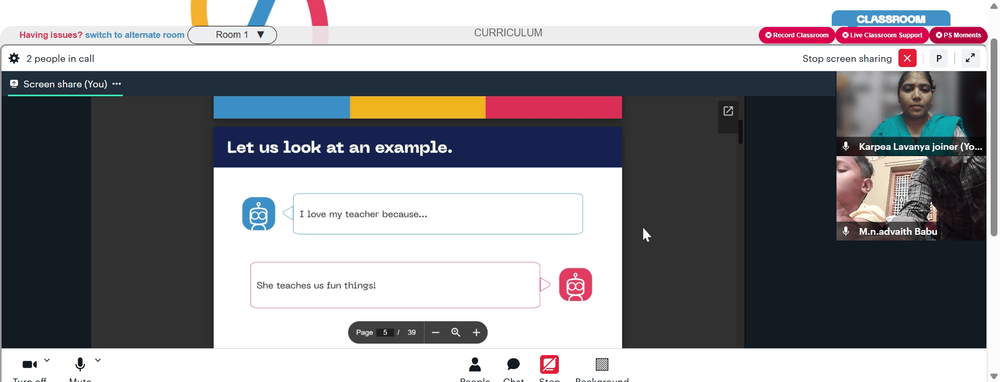Viewport: 1000px width, 382px height.
Task: Zoom in with plus icon in PDF toolbar
Action: coord(476,332)
